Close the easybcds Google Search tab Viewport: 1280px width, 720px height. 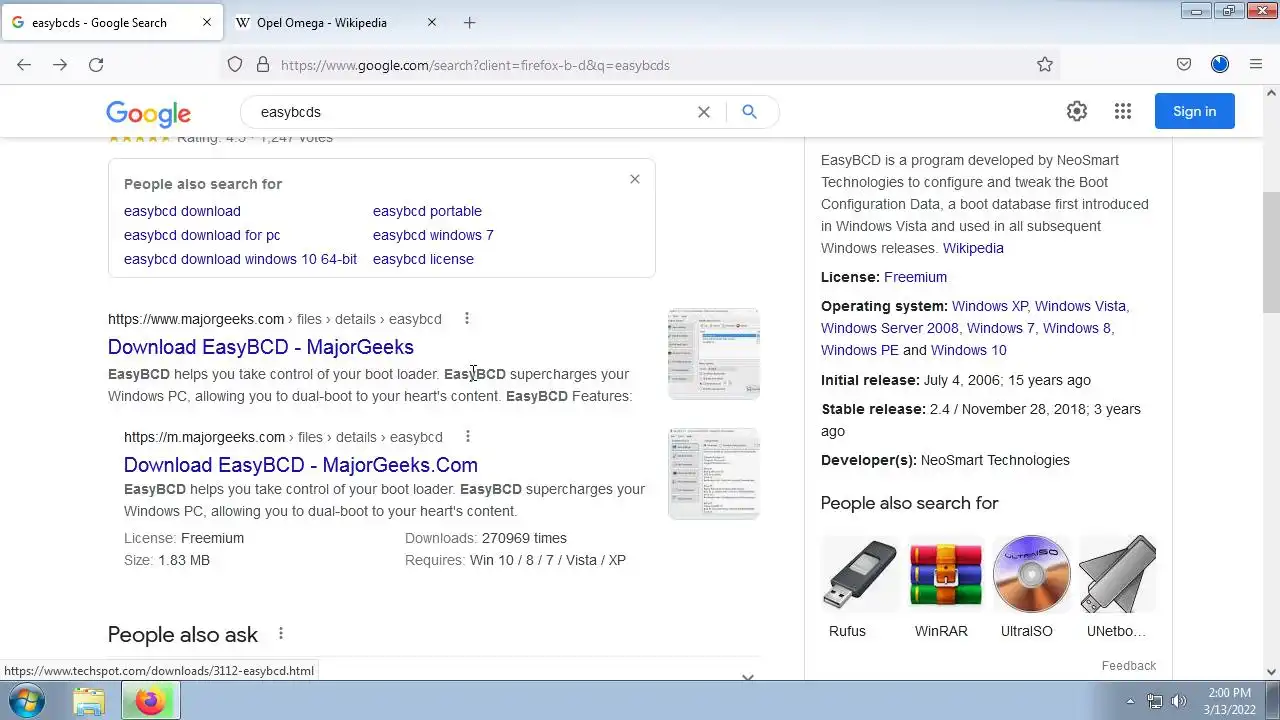point(207,23)
